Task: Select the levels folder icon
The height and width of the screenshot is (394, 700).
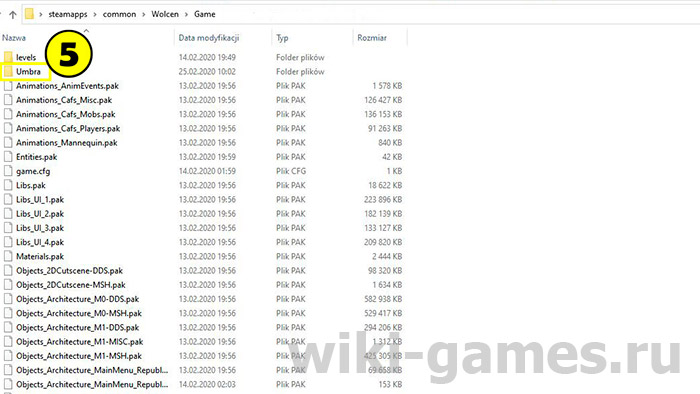Action: [x=8, y=57]
